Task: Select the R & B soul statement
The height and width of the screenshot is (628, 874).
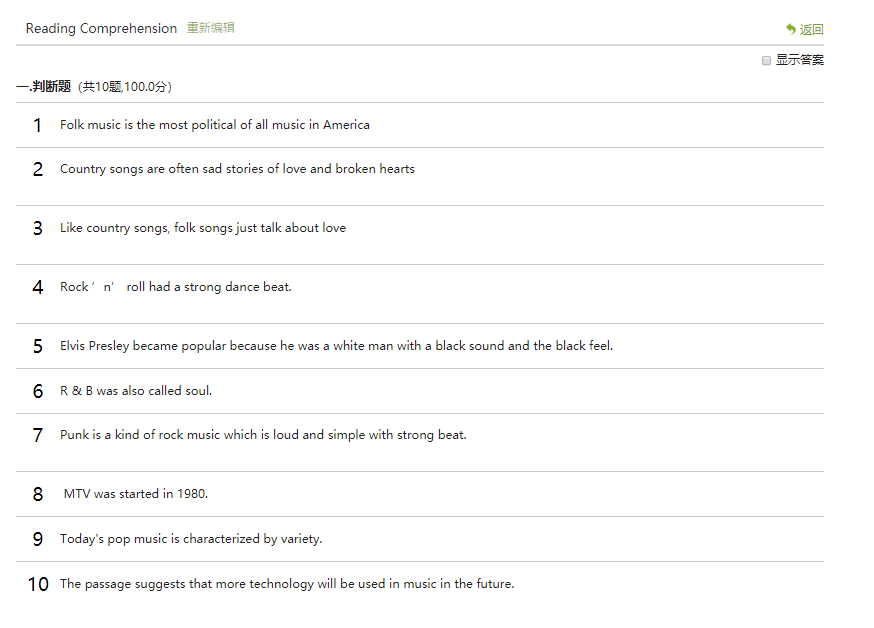Action: [x=136, y=391]
